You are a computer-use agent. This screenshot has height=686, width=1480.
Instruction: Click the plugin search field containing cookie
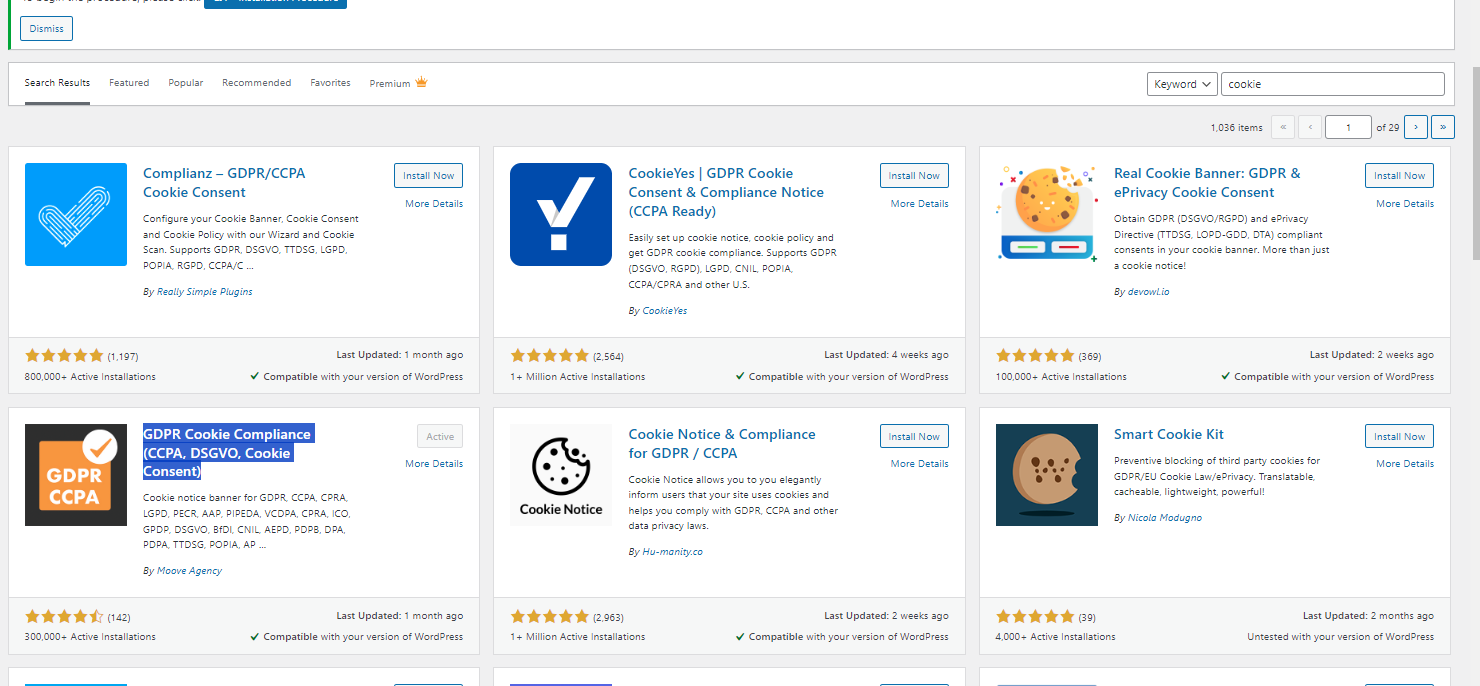pos(1332,84)
